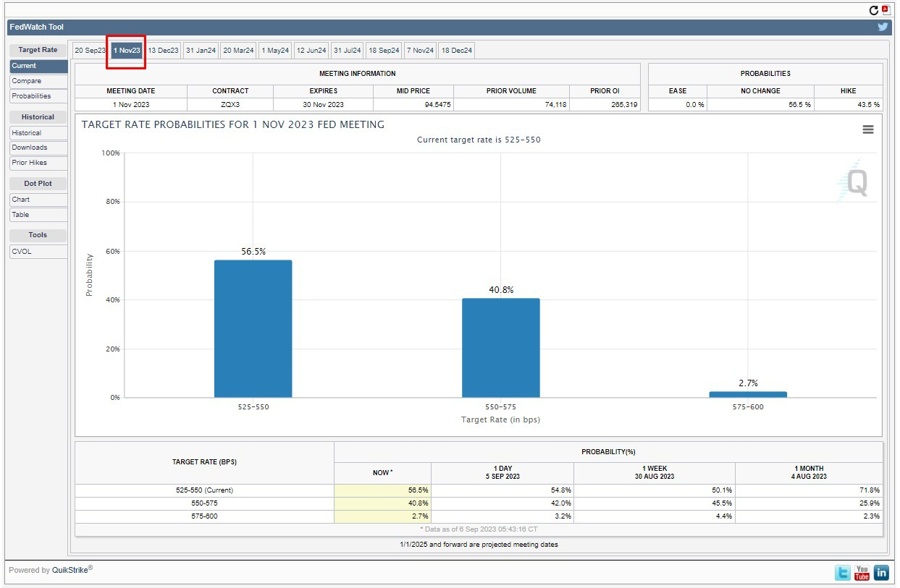Click the FedWatch Tool title

click(36, 27)
